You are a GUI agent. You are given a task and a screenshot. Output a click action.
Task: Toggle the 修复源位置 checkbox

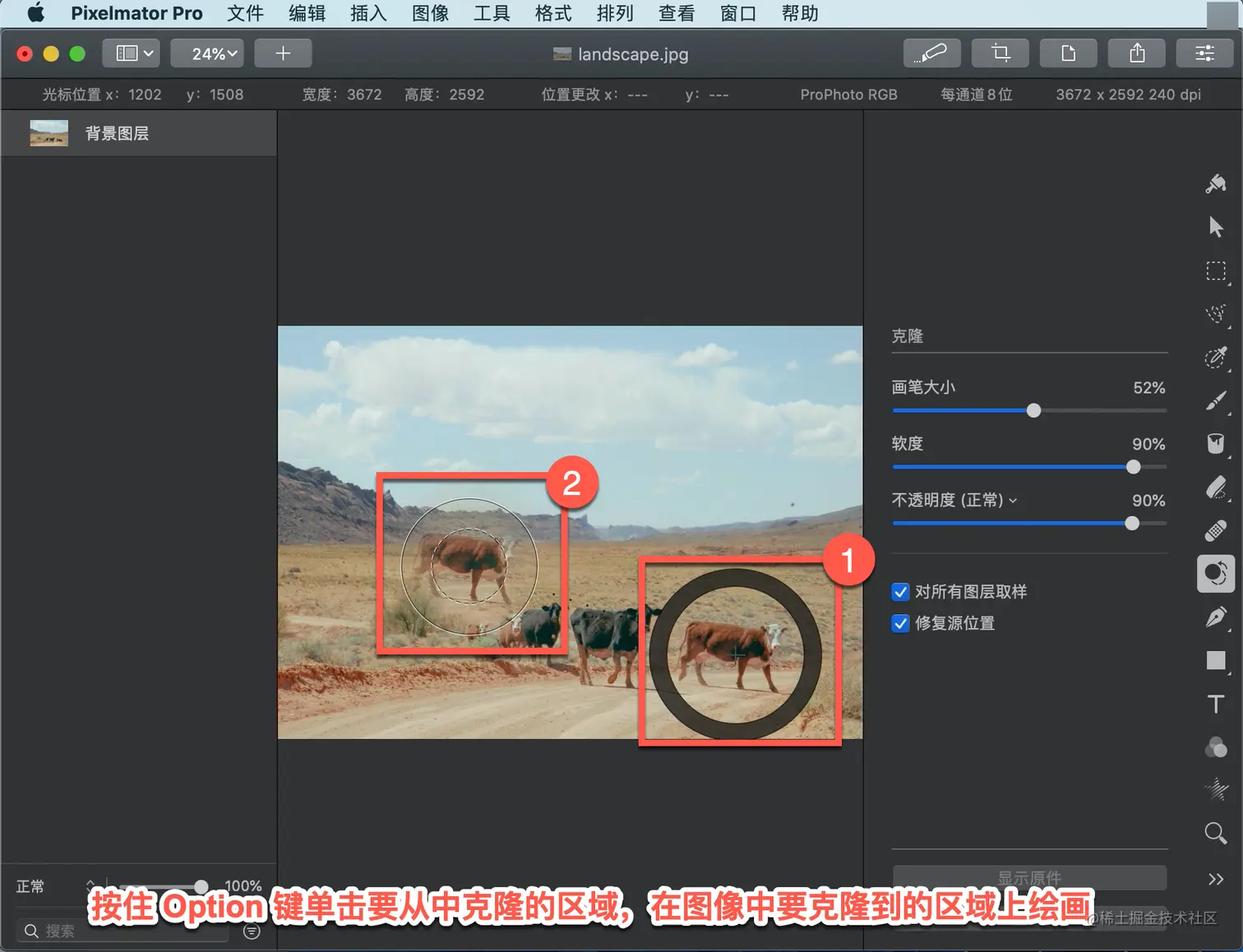(900, 623)
